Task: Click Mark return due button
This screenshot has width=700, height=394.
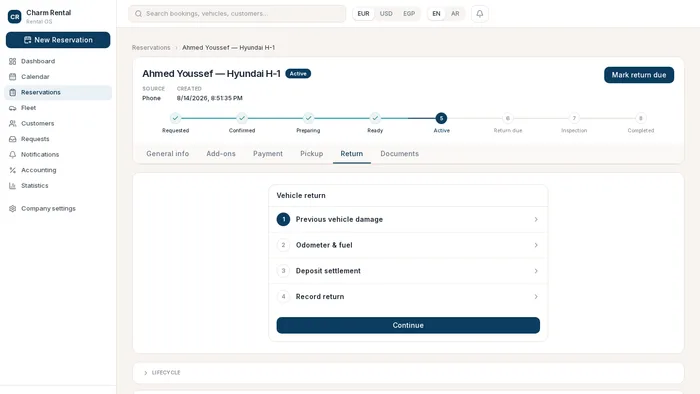Action: tap(639, 75)
